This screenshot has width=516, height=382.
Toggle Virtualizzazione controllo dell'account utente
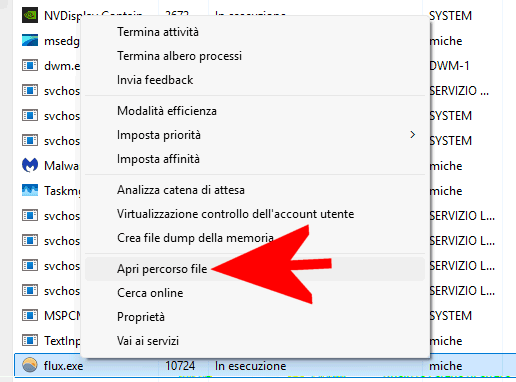coord(255,214)
